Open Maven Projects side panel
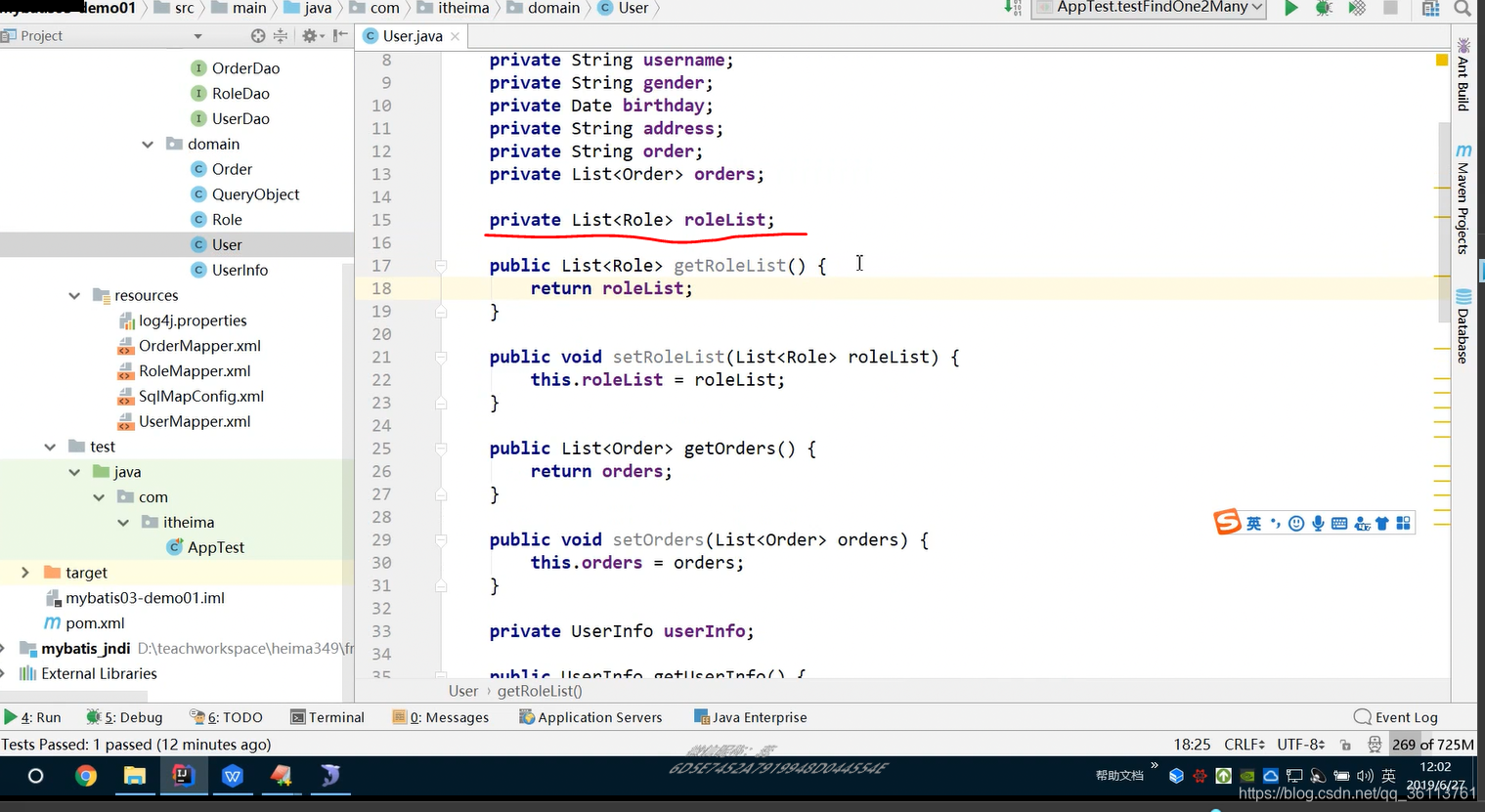This screenshot has height=812, width=1485. click(x=1463, y=199)
